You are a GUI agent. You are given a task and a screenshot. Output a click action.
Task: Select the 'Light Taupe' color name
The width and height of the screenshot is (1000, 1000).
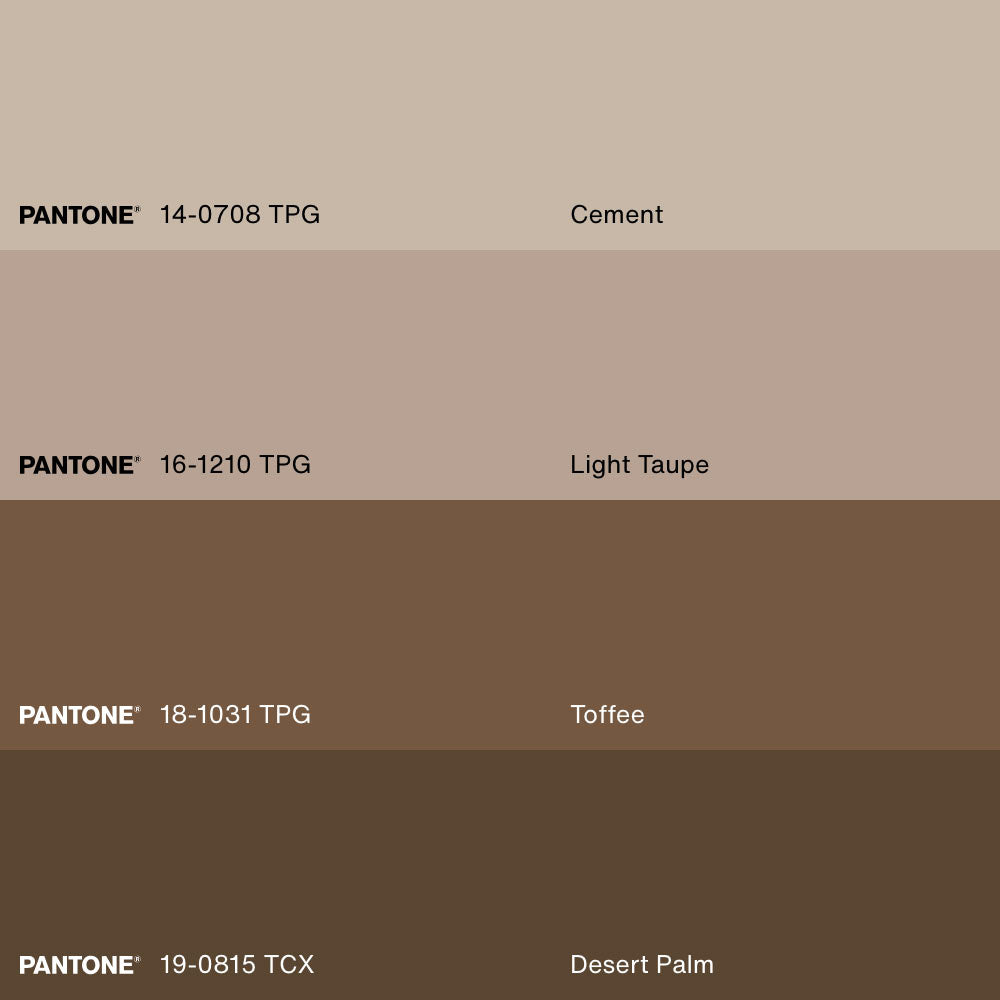tap(639, 465)
